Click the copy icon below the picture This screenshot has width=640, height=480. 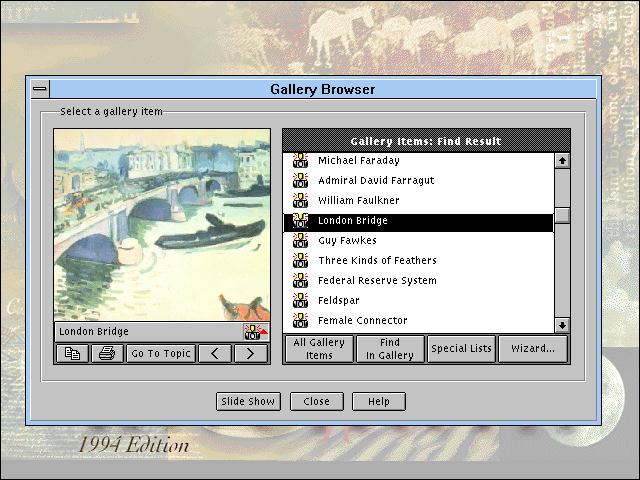[72, 353]
